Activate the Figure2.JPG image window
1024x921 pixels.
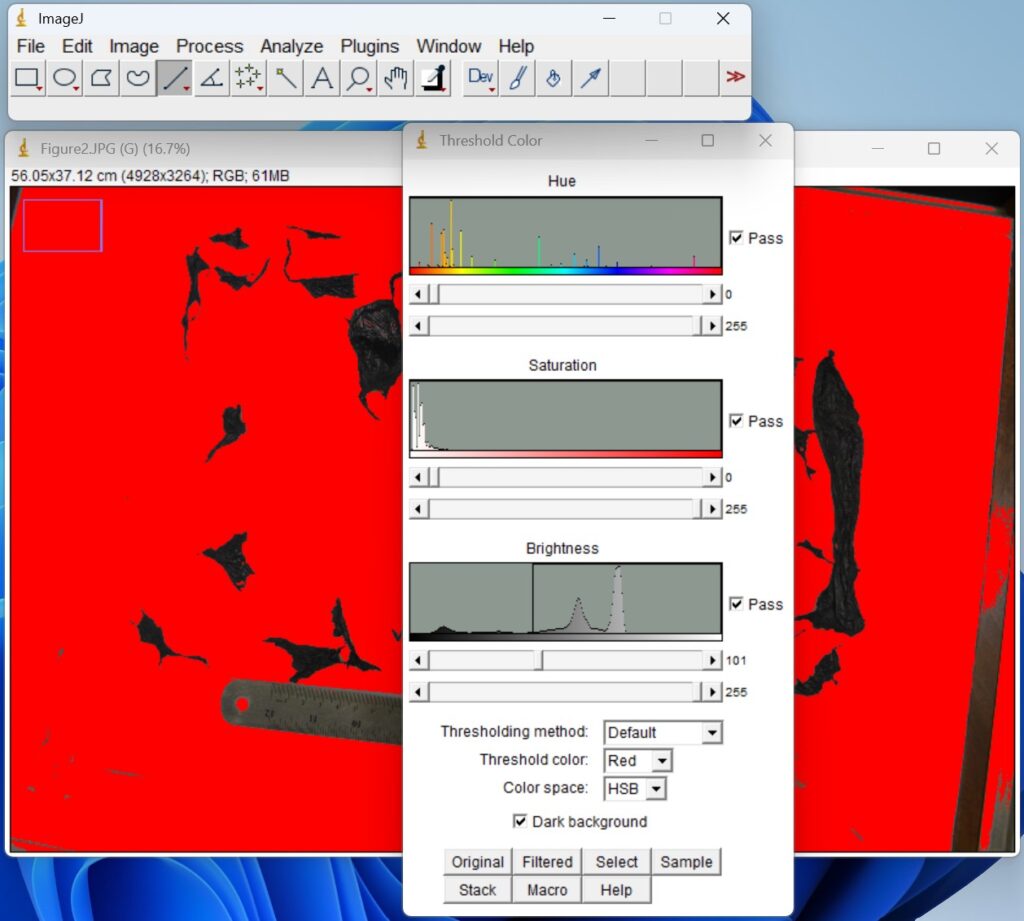(x=150, y=148)
